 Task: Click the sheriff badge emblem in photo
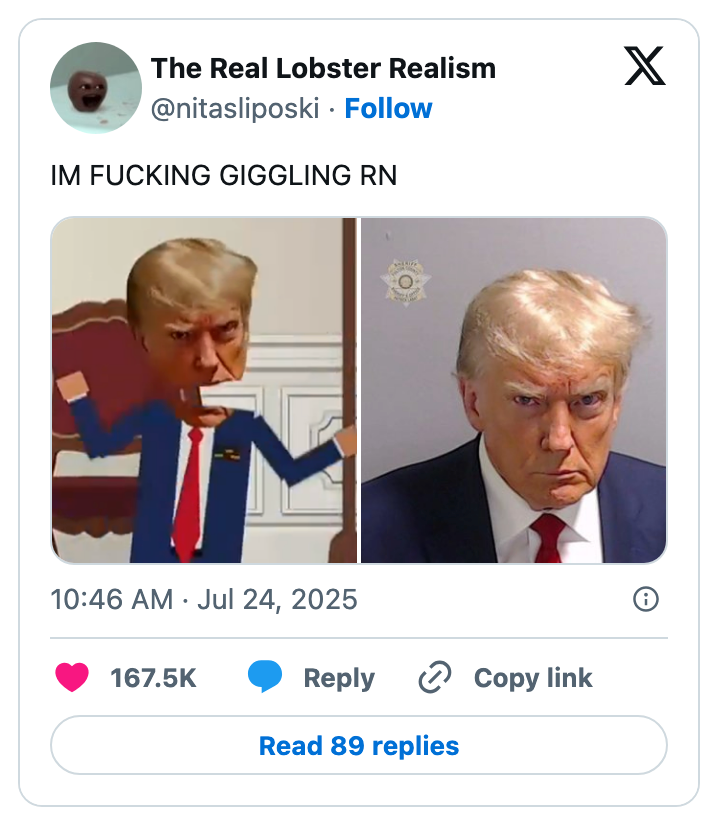point(407,281)
